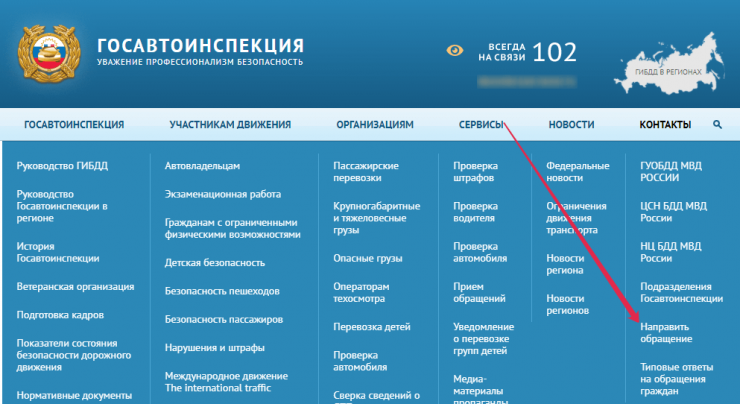The height and width of the screenshot is (404, 740).
Task: Open Безопасность пассажиров link
Action: pyautogui.click(x=224, y=319)
